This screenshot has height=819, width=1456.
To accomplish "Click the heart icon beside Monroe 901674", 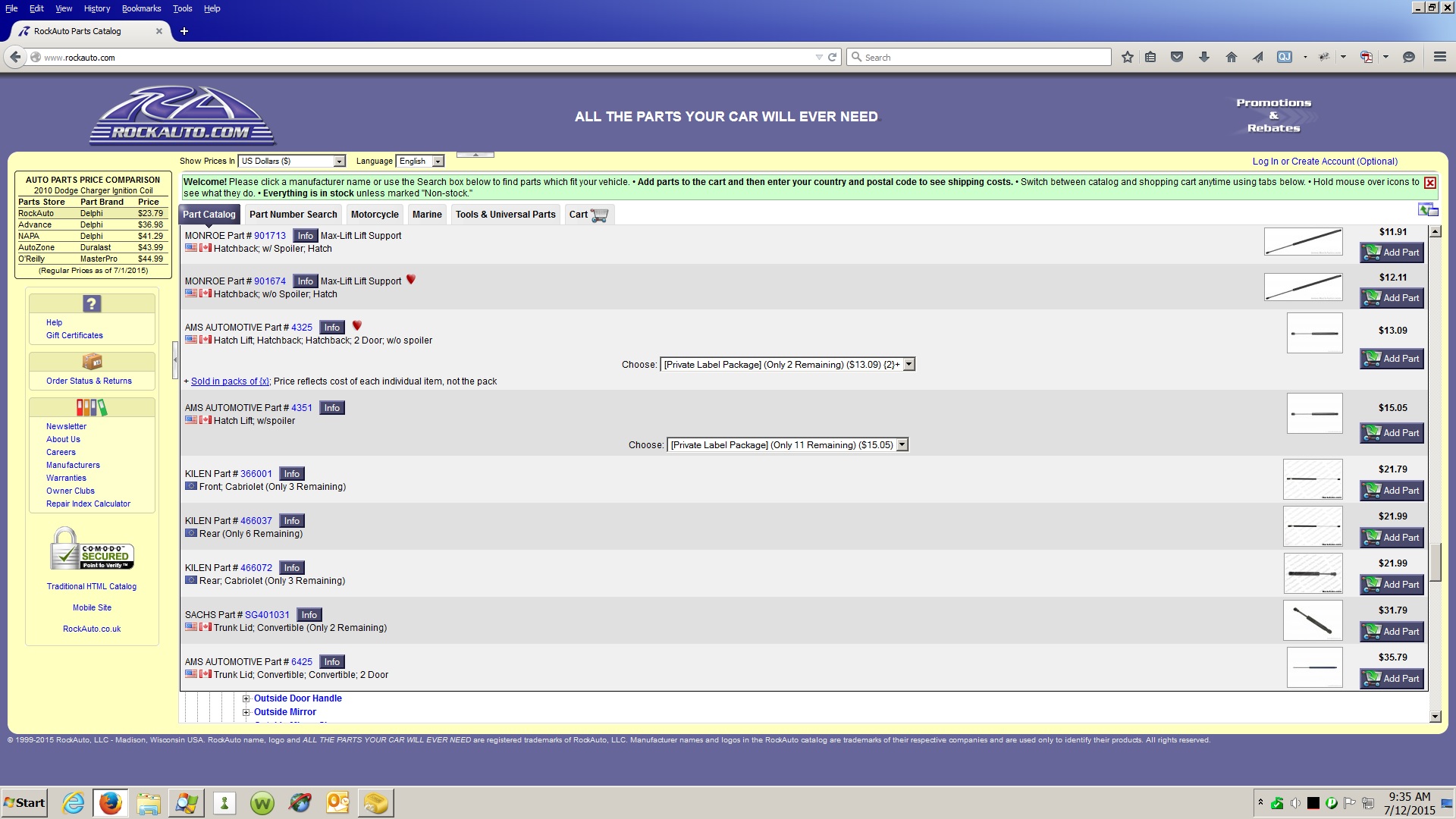I will [x=410, y=279].
